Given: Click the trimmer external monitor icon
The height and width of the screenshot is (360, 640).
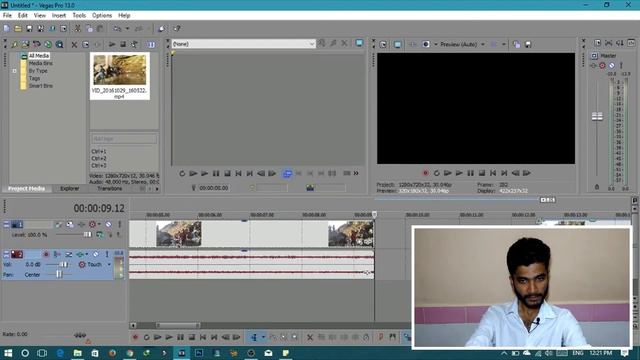Looking at the screenshot, I should pos(359,43).
